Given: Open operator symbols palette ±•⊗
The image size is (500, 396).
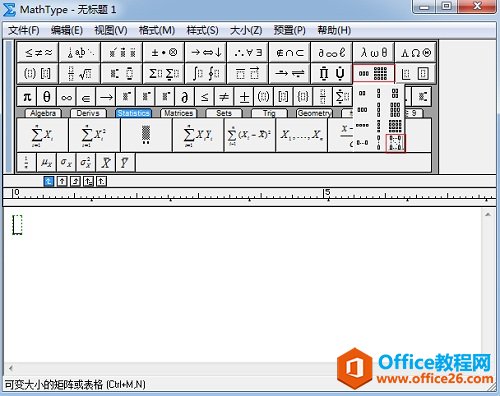Looking at the screenshot, I should tap(164, 52).
